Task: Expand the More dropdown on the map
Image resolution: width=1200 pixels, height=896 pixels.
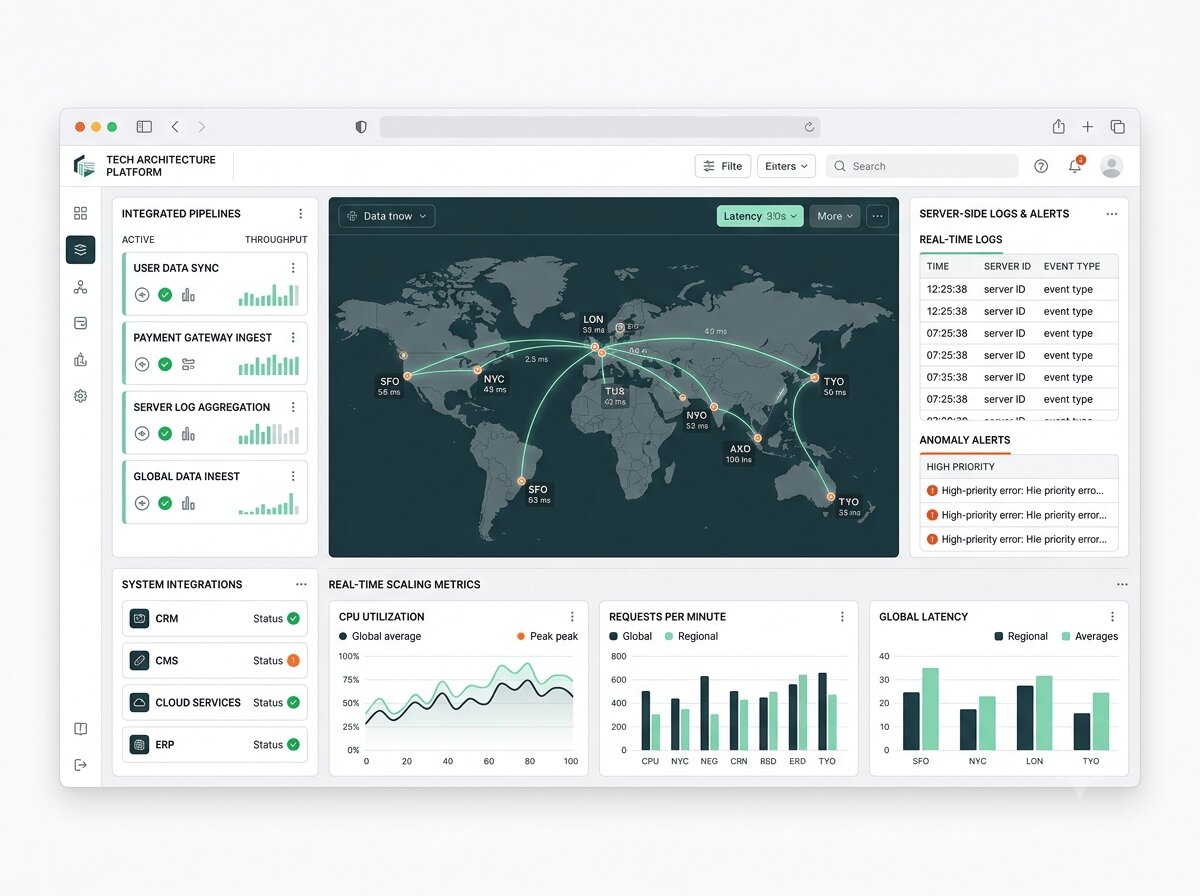Action: click(835, 216)
